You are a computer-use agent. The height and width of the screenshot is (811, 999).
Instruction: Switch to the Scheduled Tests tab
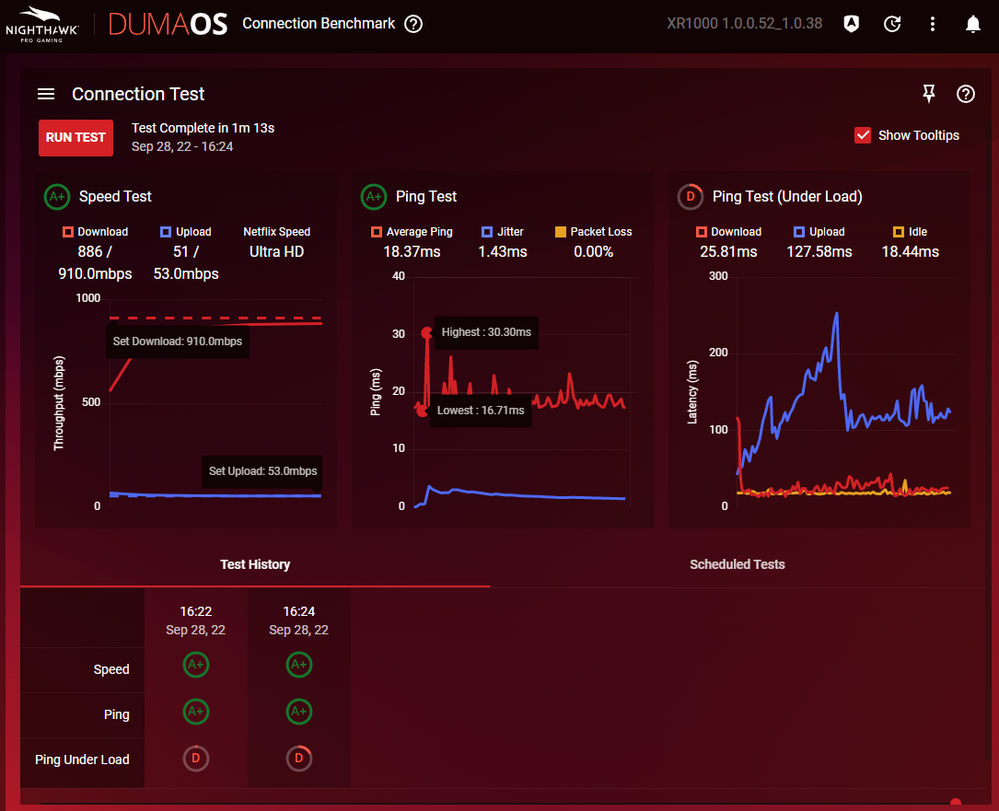[x=737, y=565]
